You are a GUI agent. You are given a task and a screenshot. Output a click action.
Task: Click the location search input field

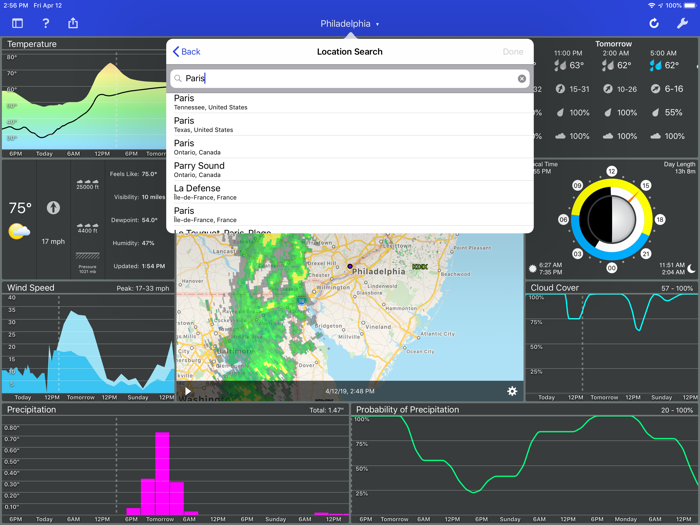tap(350, 79)
